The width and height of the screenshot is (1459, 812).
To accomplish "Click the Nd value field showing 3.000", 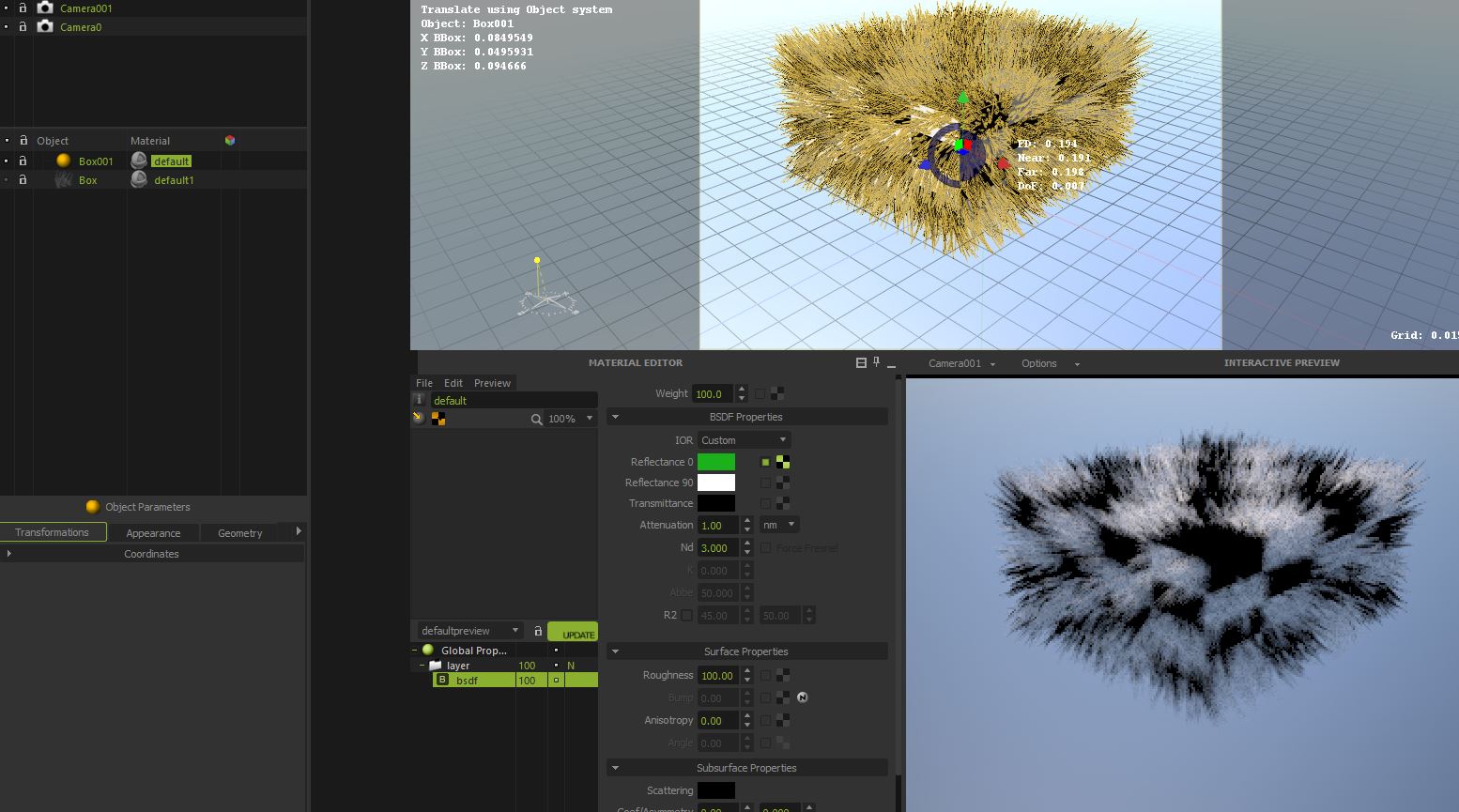I will [718, 548].
